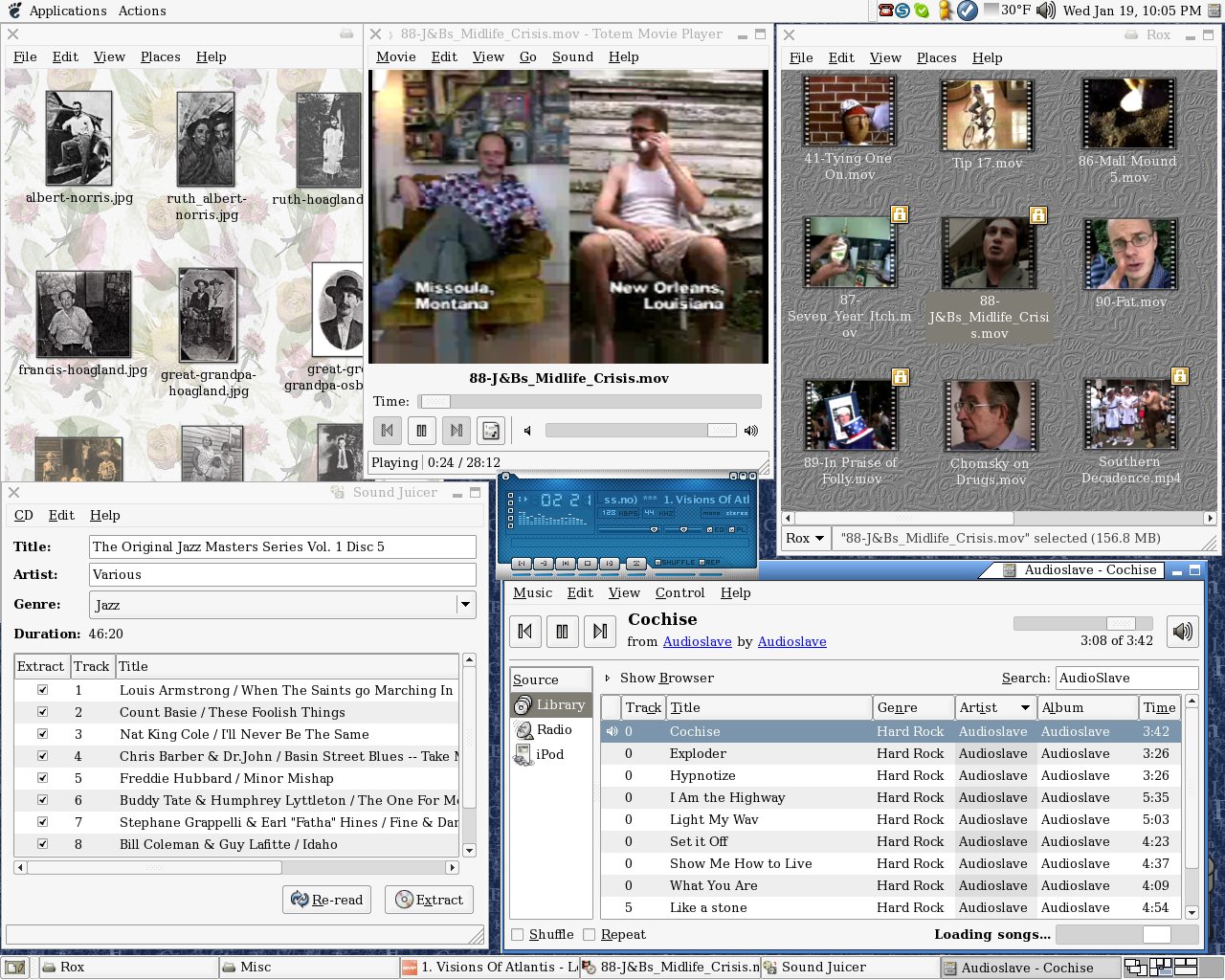The image size is (1225, 980).
Task: Click XMMS eject button
Action: pyautogui.click(x=635, y=564)
